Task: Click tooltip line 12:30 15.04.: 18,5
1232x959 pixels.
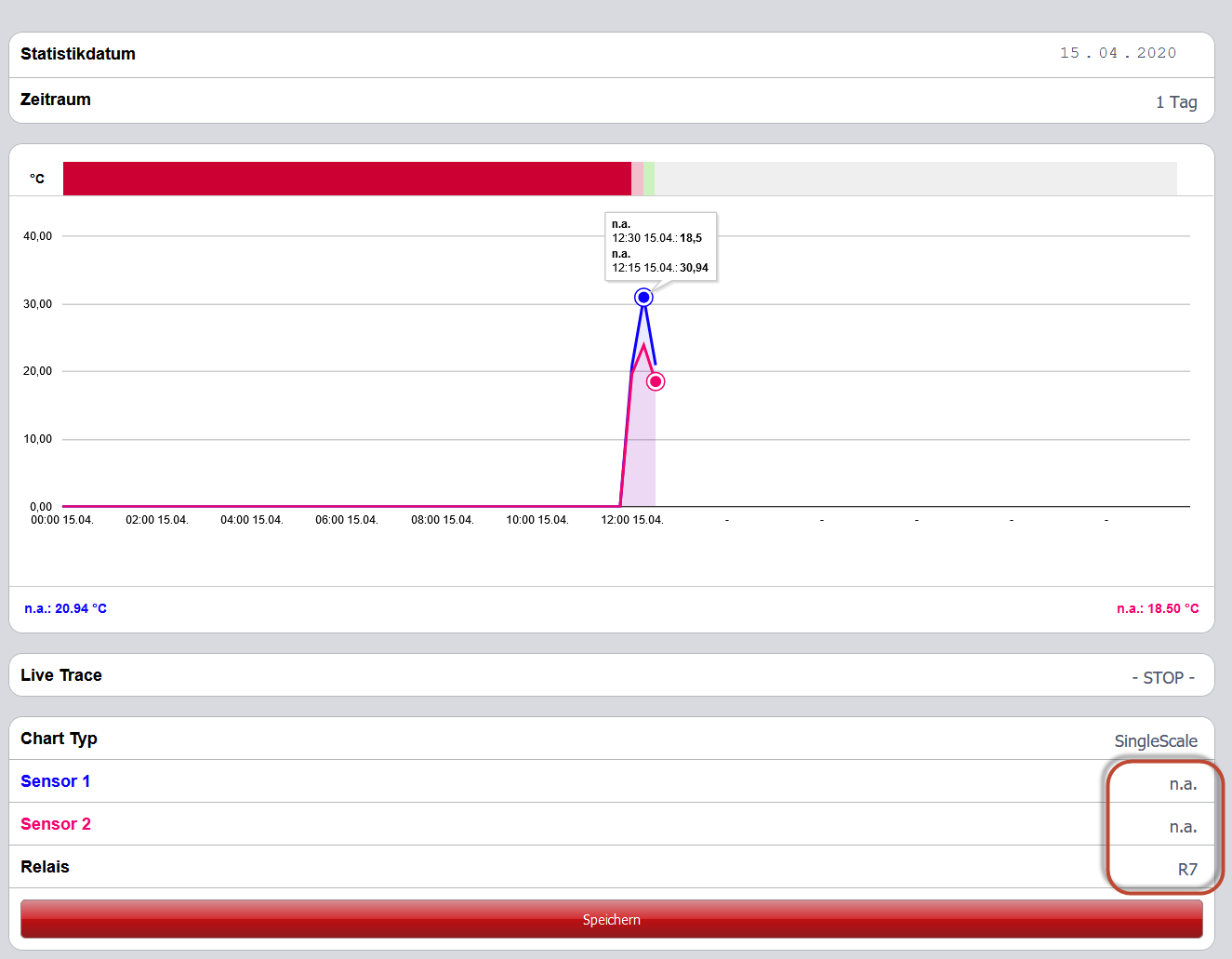Action: (656, 238)
